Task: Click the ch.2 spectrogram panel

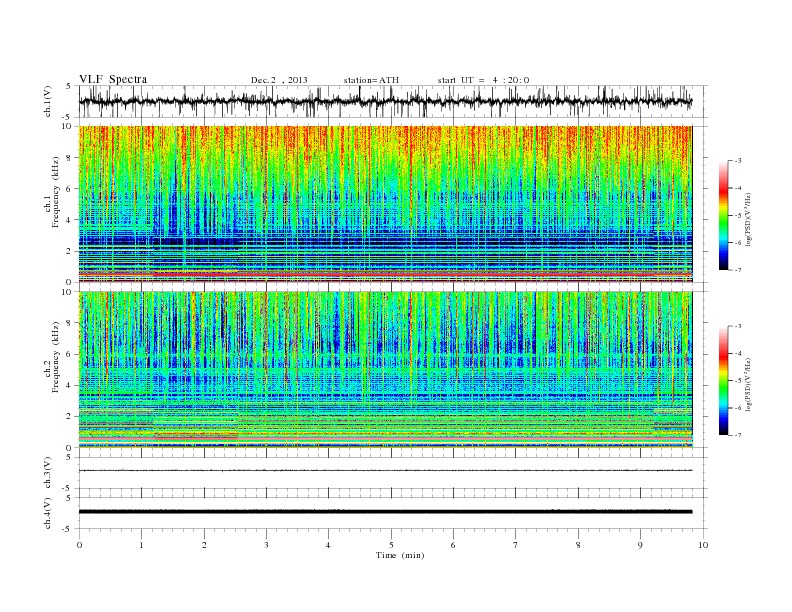Action: click(x=385, y=369)
